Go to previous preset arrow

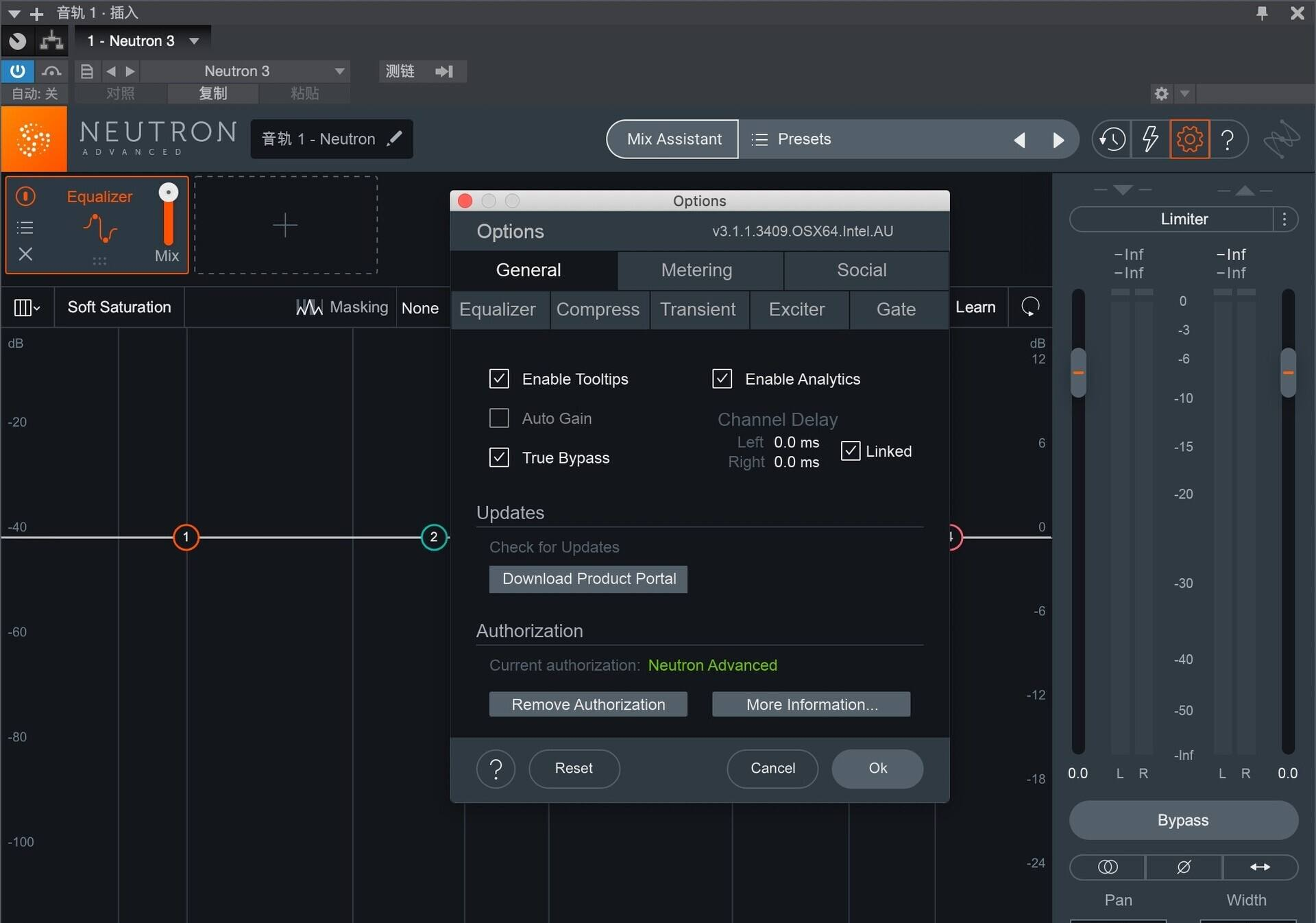click(1020, 140)
